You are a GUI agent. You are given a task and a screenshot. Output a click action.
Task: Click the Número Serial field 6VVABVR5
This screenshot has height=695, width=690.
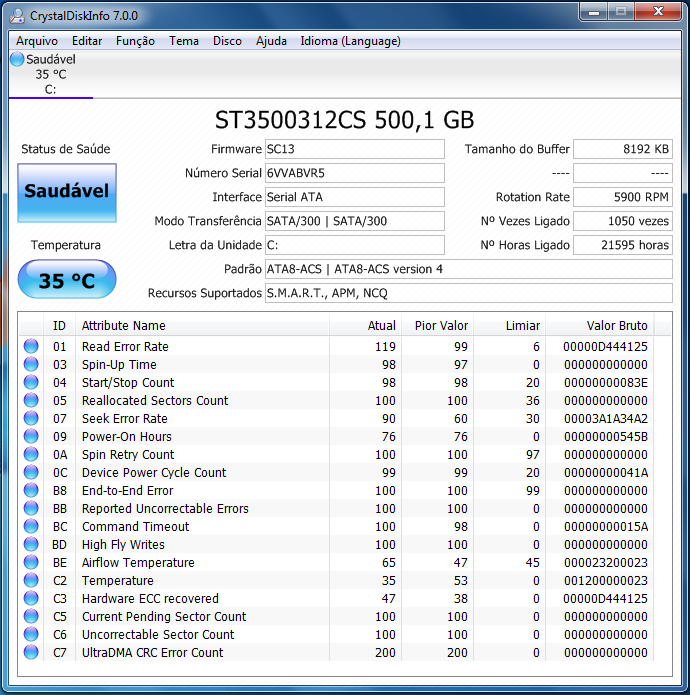(x=355, y=173)
